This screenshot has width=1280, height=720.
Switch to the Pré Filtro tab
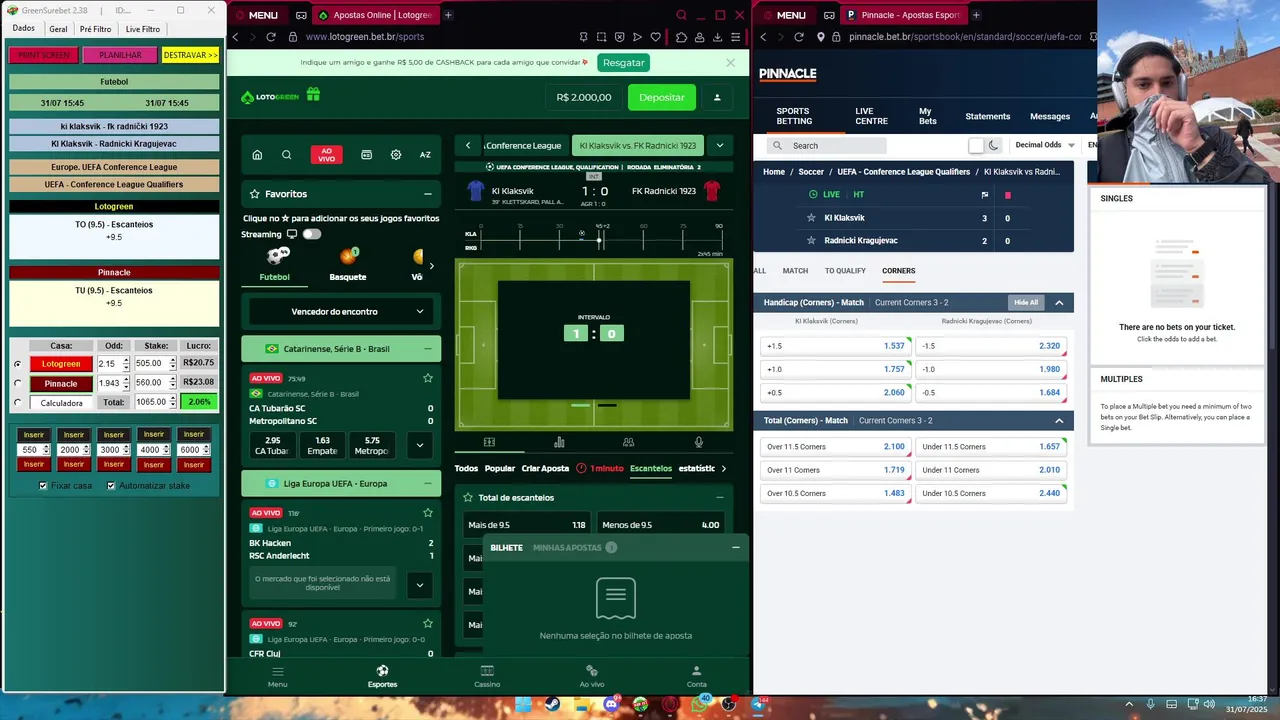pyautogui.click(x=96, y=29)
